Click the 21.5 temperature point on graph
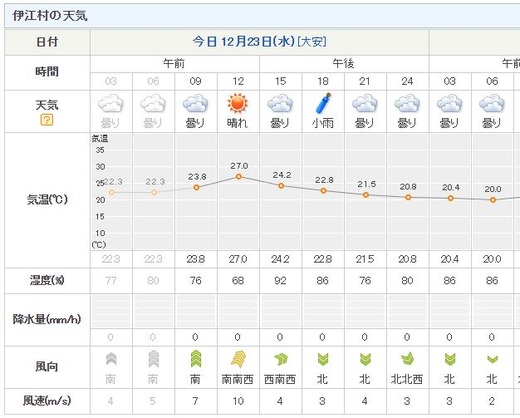This screenshot has width=520, height=418. pyautogui.click(x=366, y=195)
